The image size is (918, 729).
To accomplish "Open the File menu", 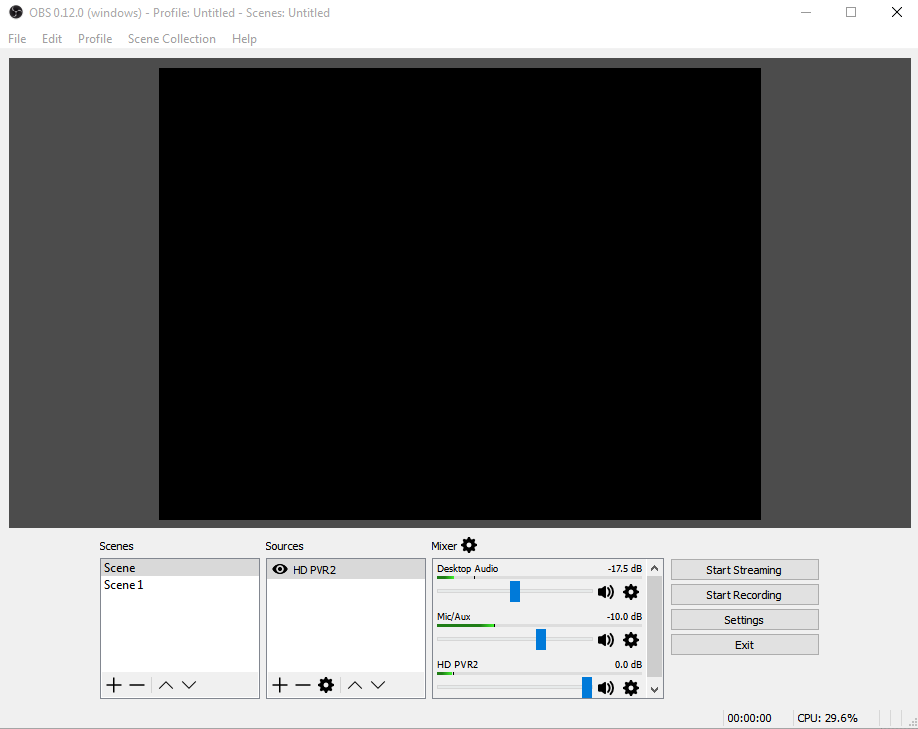I will (17, 39).
